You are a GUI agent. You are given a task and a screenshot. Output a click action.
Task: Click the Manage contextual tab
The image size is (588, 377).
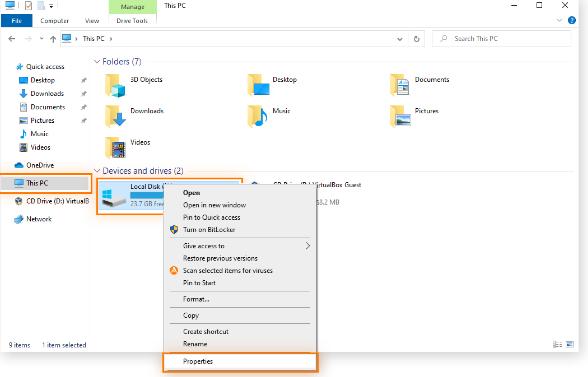click(x=132, y=6)
